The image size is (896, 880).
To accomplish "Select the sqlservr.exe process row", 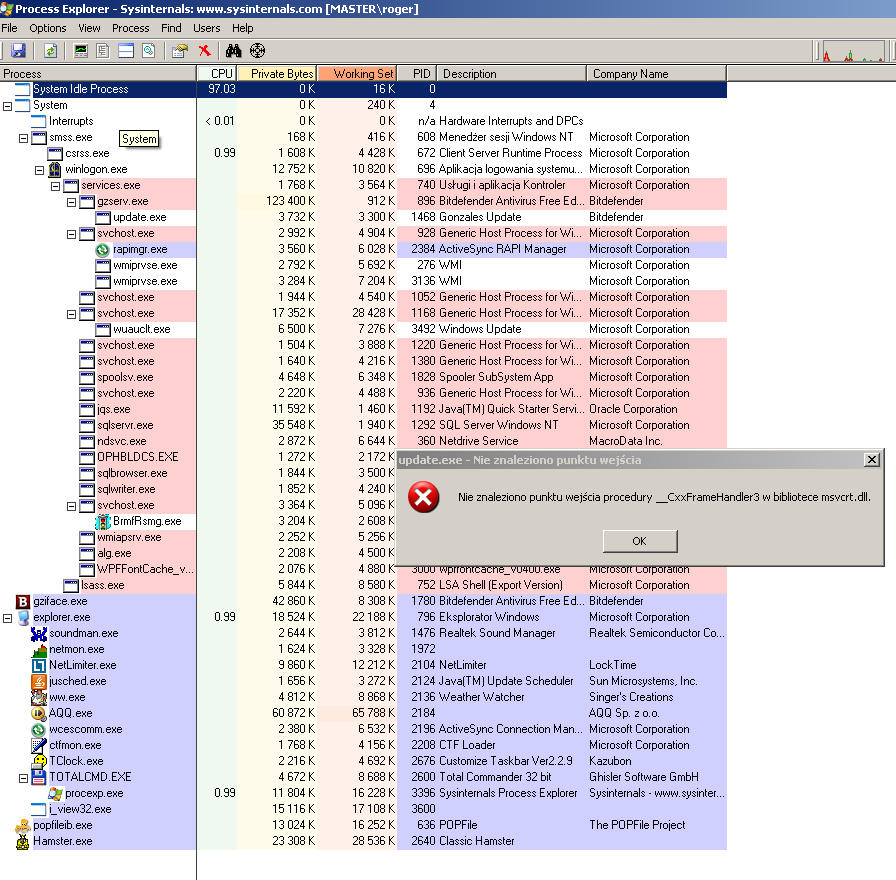I will pos(363,425).
